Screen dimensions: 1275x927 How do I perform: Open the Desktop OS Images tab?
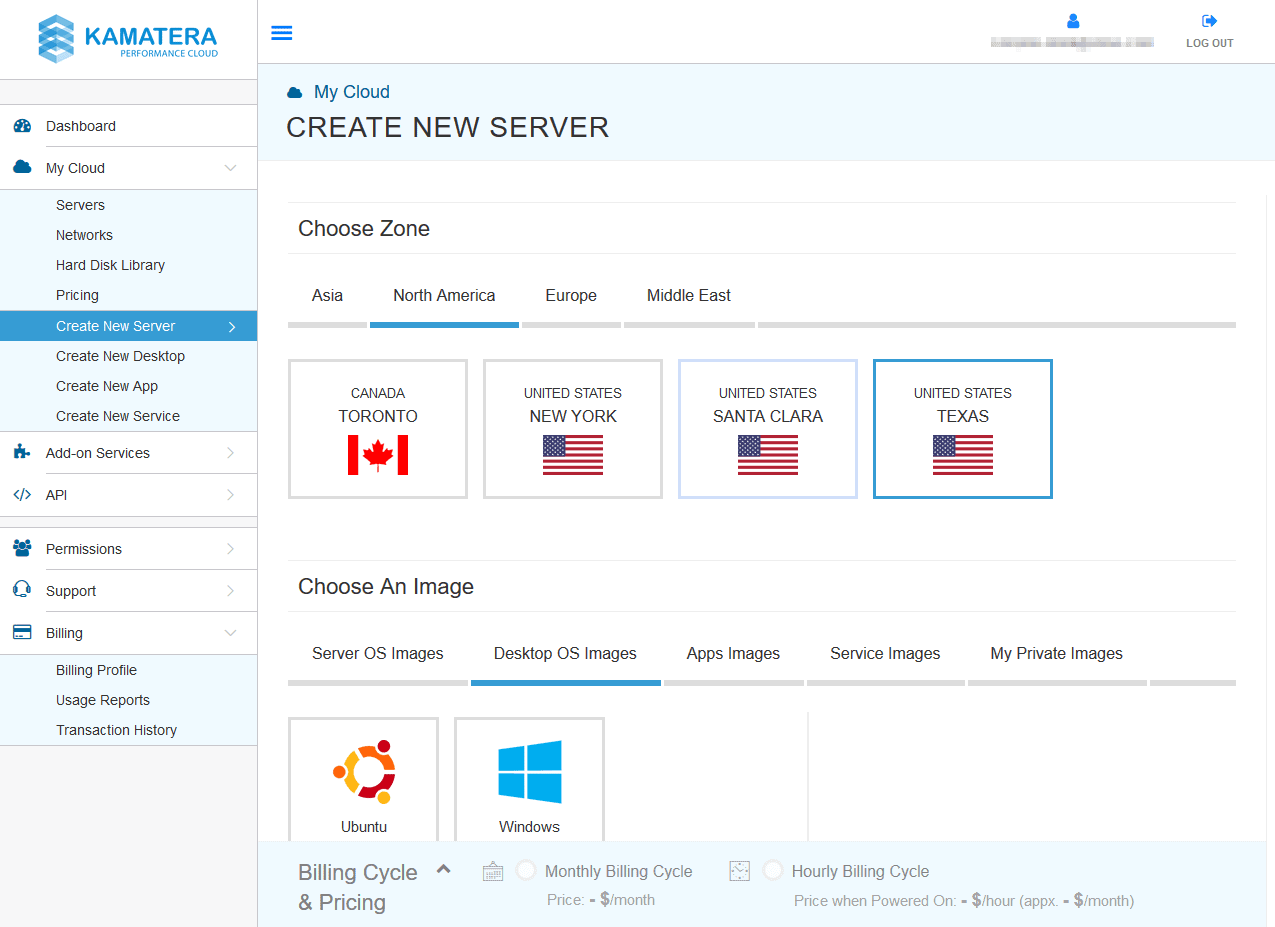pyautogui.click(x=565, y=654)
